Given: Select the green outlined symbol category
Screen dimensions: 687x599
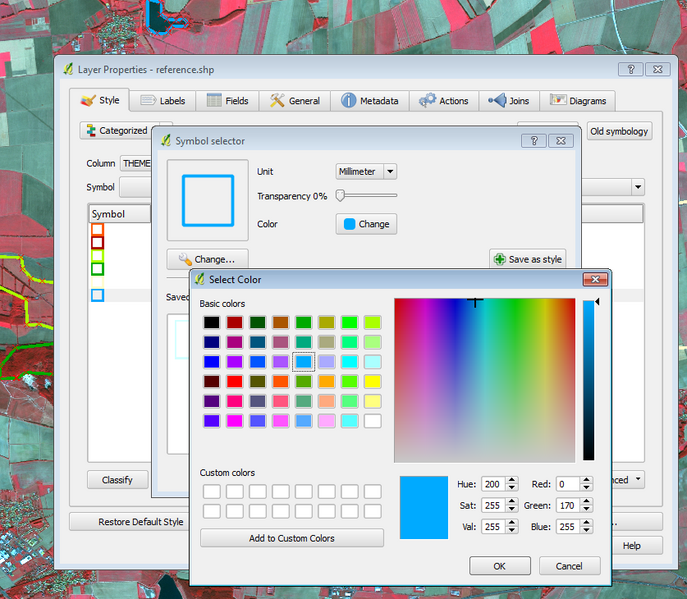Looking at the screenshot, I should pos(97,269).
